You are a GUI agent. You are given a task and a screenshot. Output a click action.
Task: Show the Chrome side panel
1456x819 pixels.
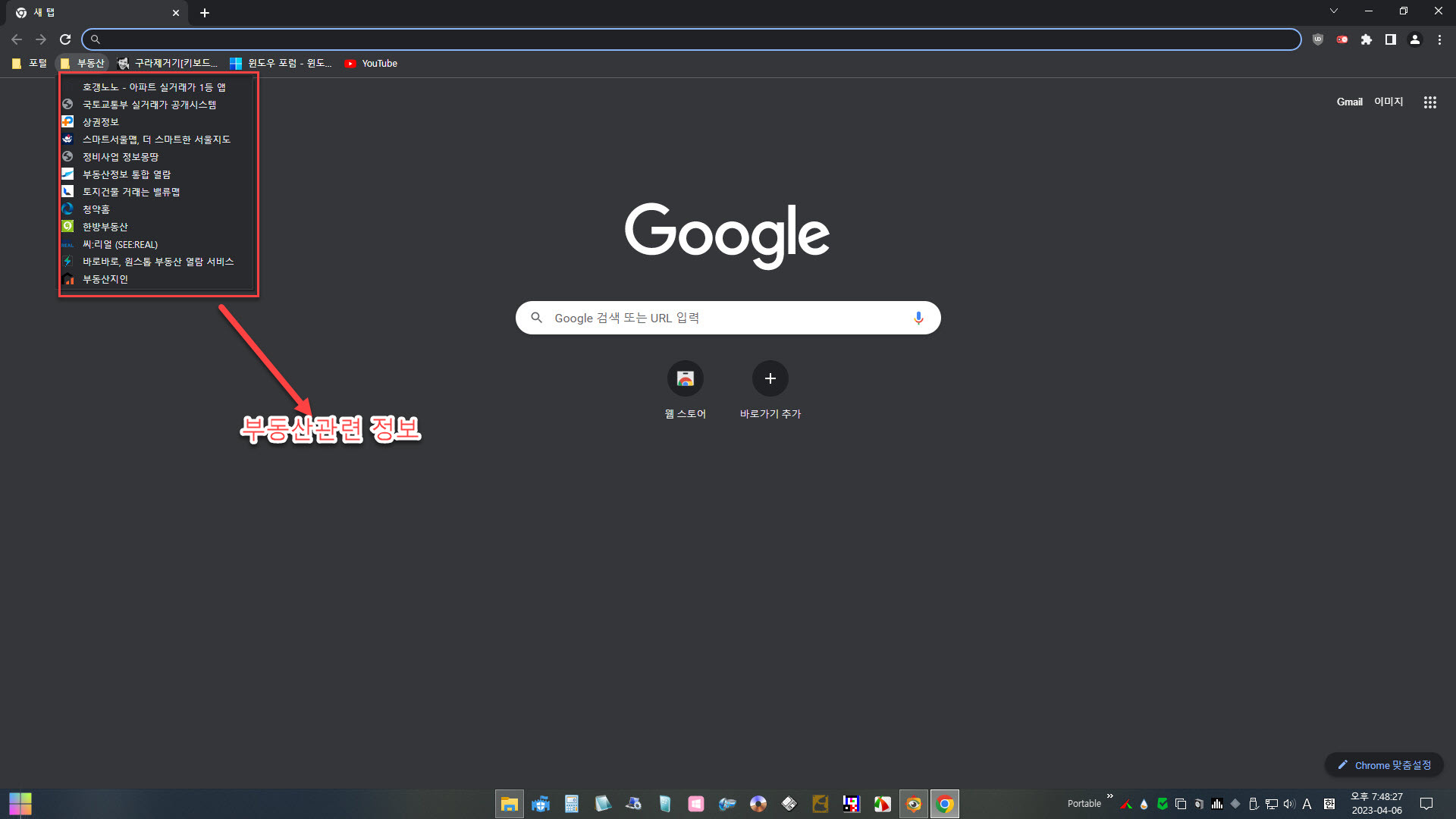(x=1391, y=39)
